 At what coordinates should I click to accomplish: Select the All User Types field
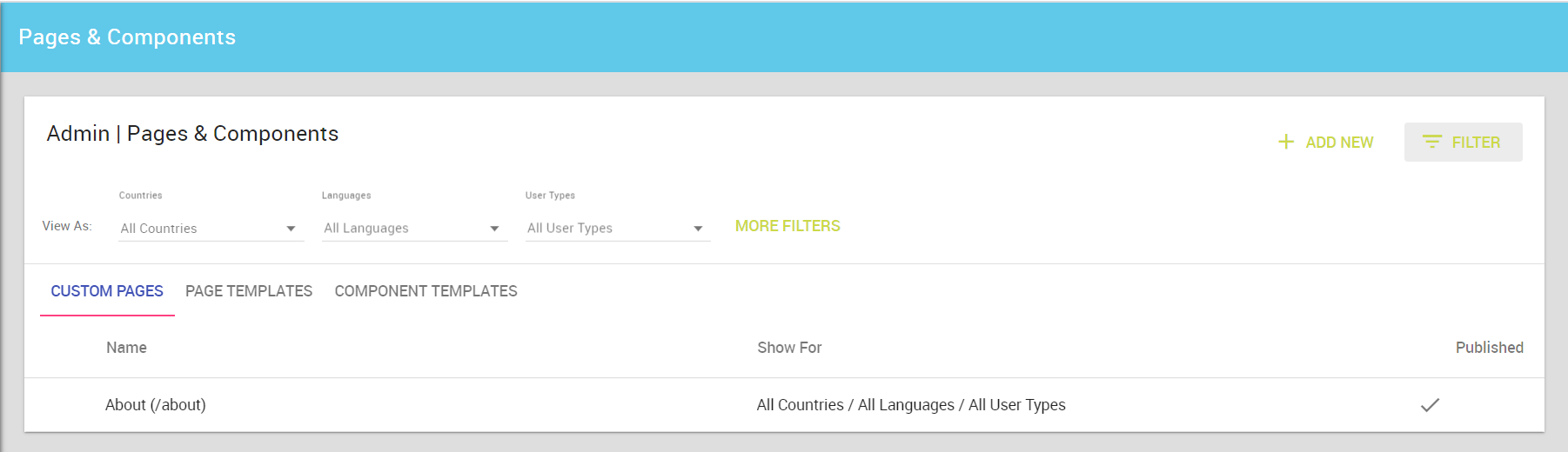(619, 228)
